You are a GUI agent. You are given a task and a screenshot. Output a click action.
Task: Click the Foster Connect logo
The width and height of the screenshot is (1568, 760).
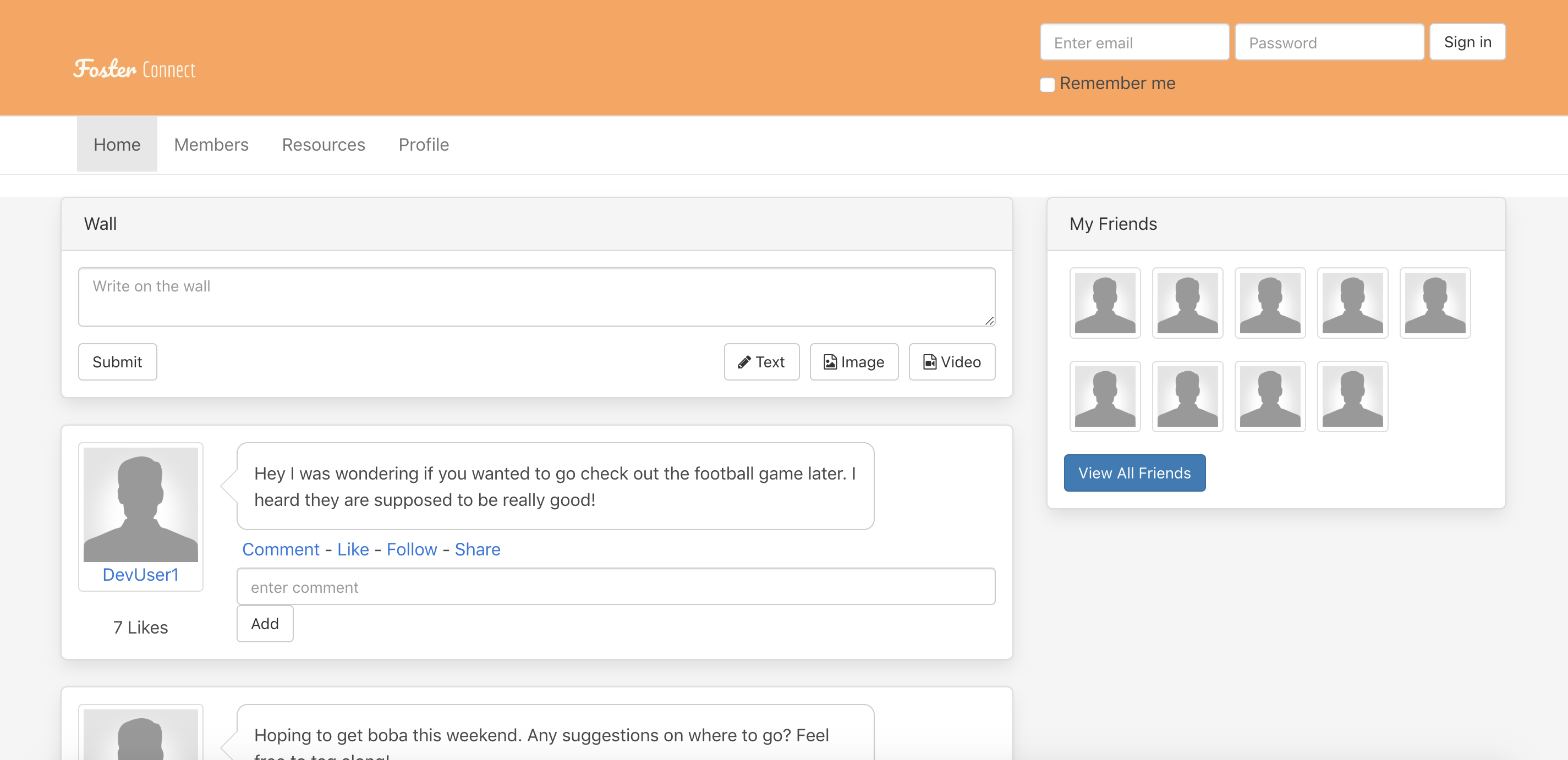(x=135, y=69)
